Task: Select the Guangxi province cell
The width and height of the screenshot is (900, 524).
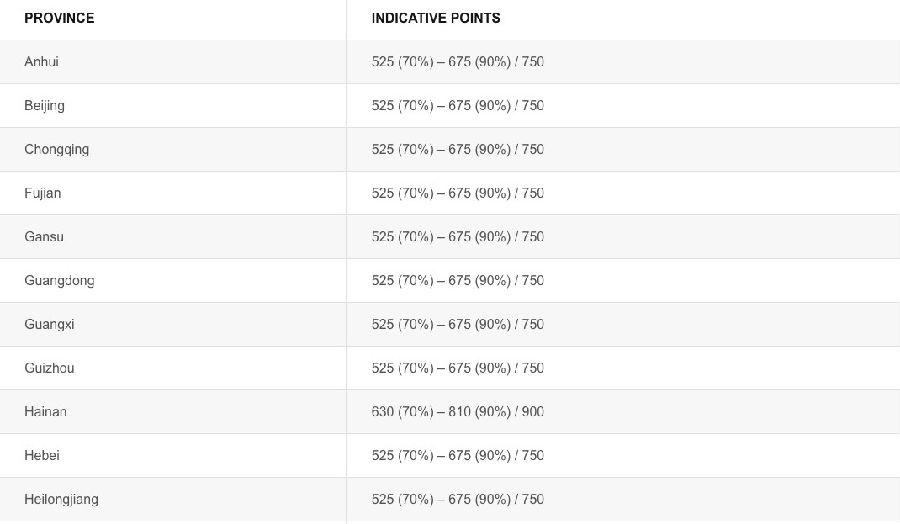Action: click(x=49, y=324)
